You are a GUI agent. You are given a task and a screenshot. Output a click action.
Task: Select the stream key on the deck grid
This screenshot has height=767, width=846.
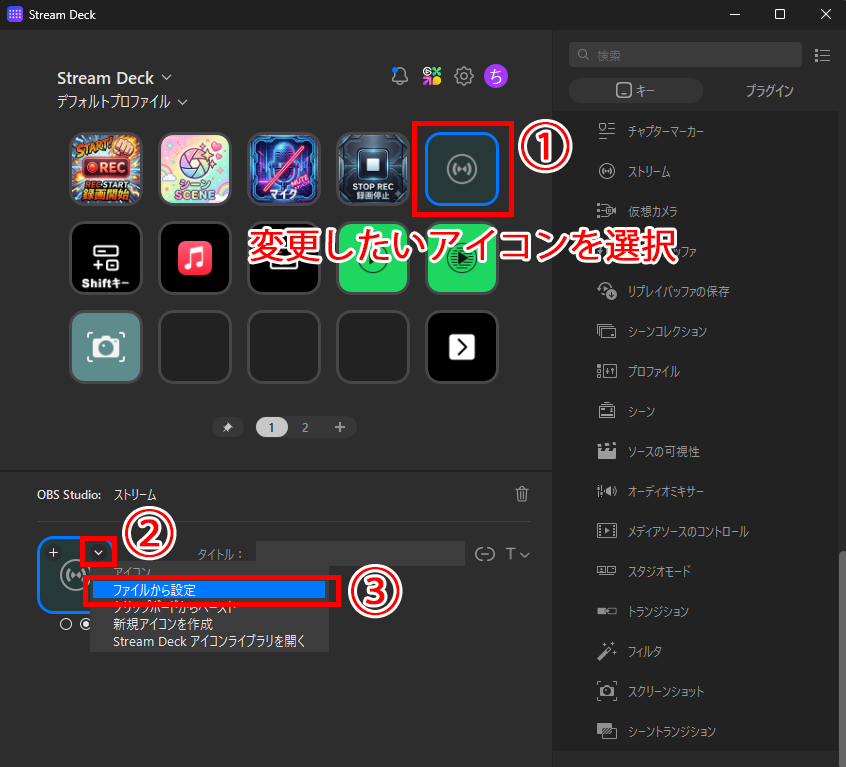[x=462, y=169]
